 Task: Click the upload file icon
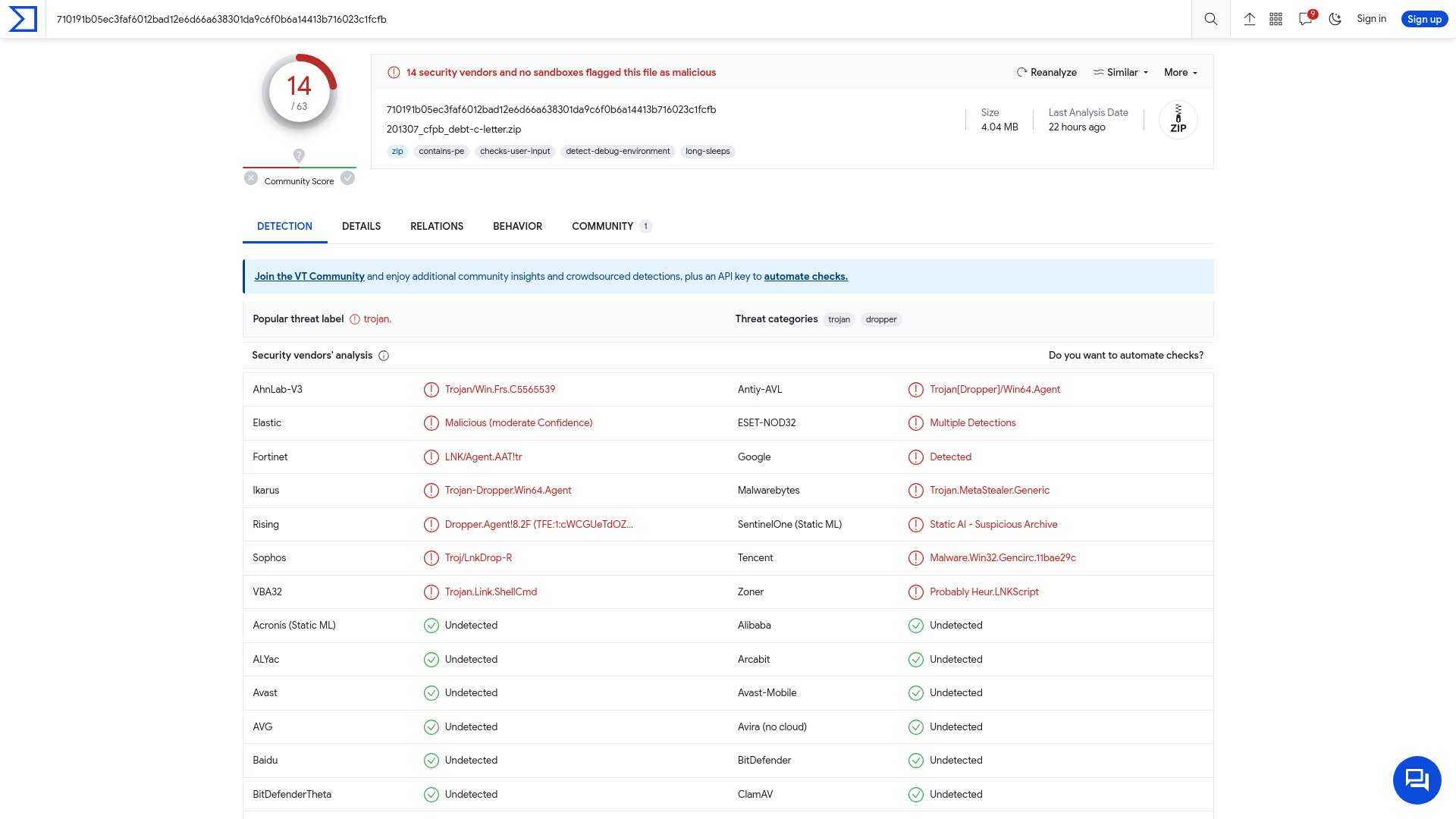click(1249, 19)
